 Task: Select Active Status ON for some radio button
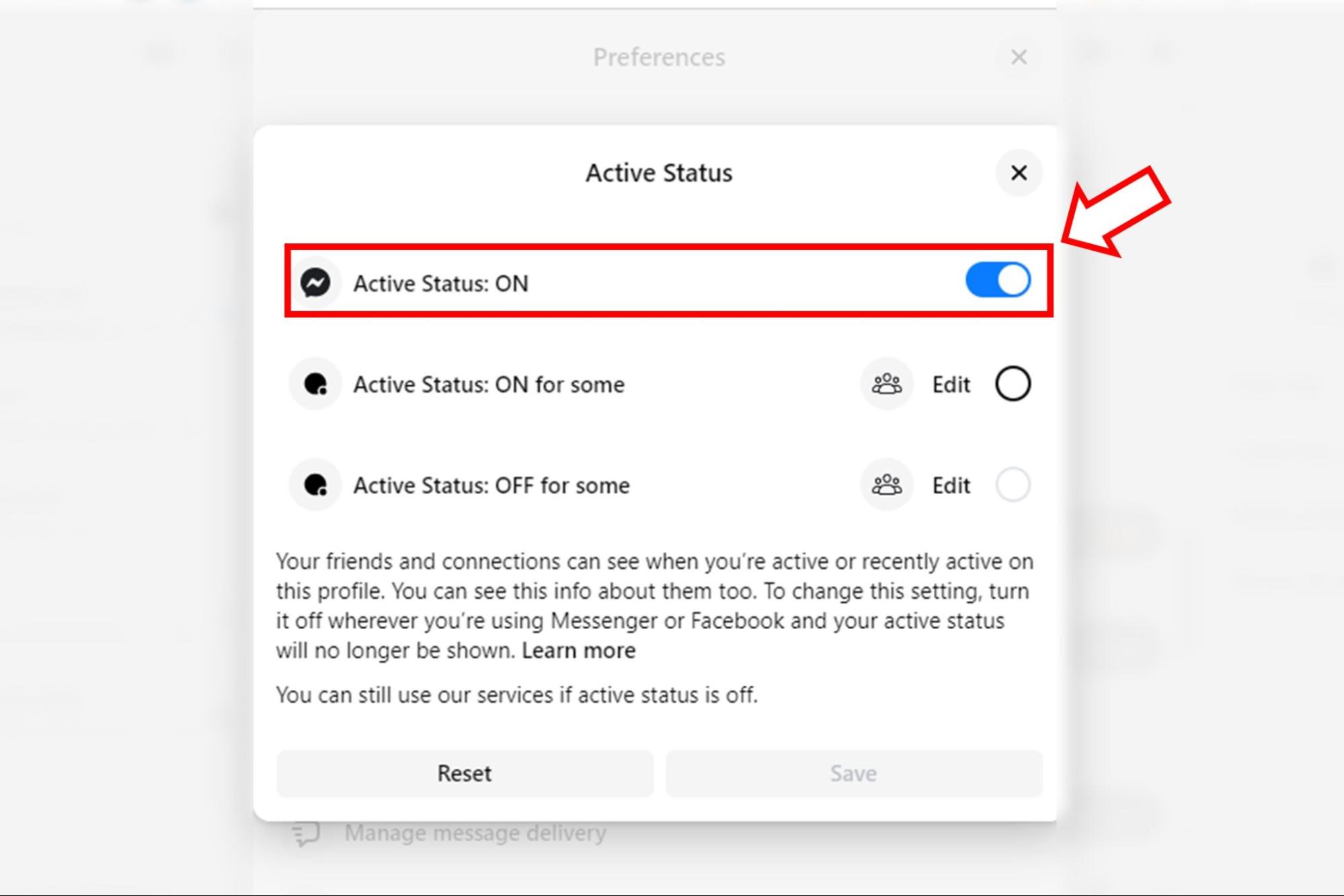tap(1013, 384)
